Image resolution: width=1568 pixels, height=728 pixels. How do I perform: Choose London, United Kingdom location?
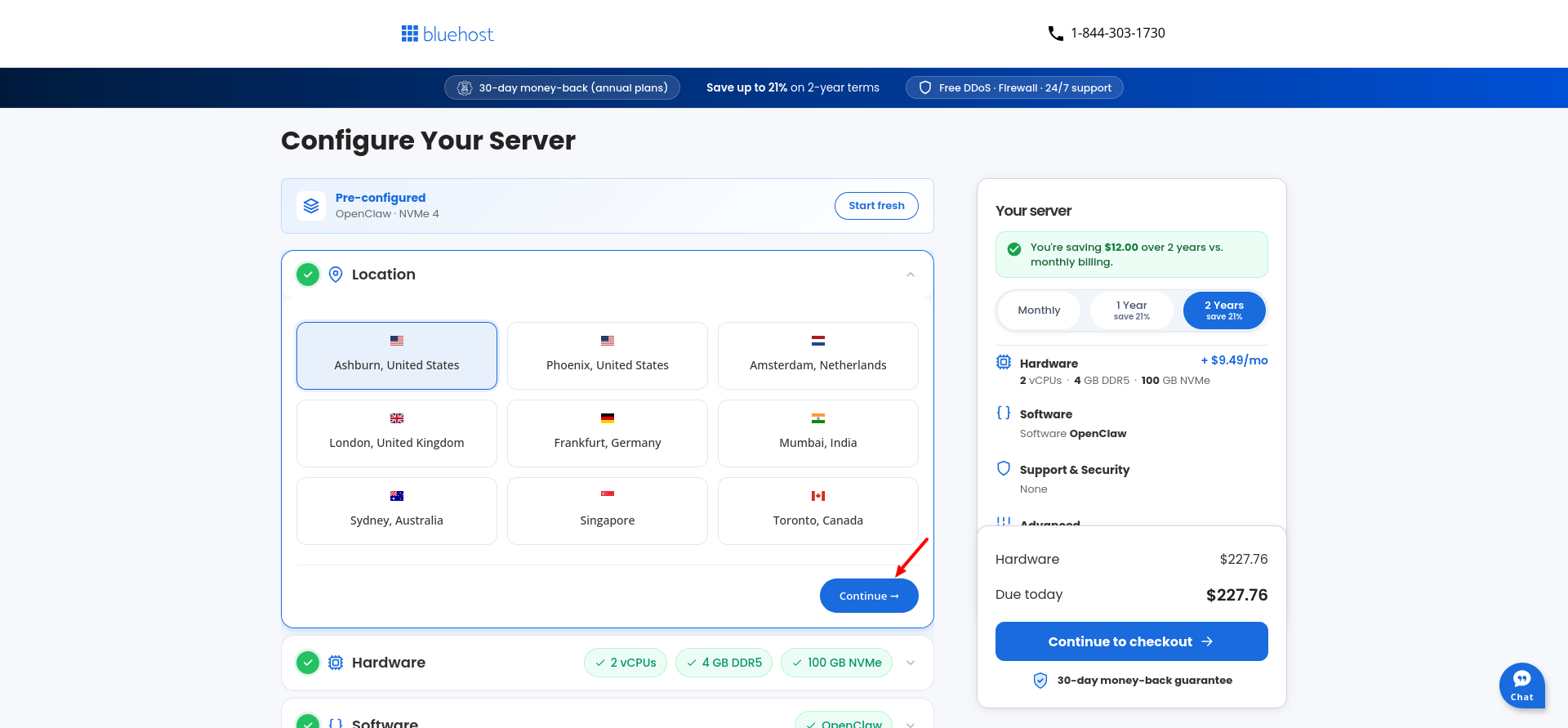click(x=397, y=433)
